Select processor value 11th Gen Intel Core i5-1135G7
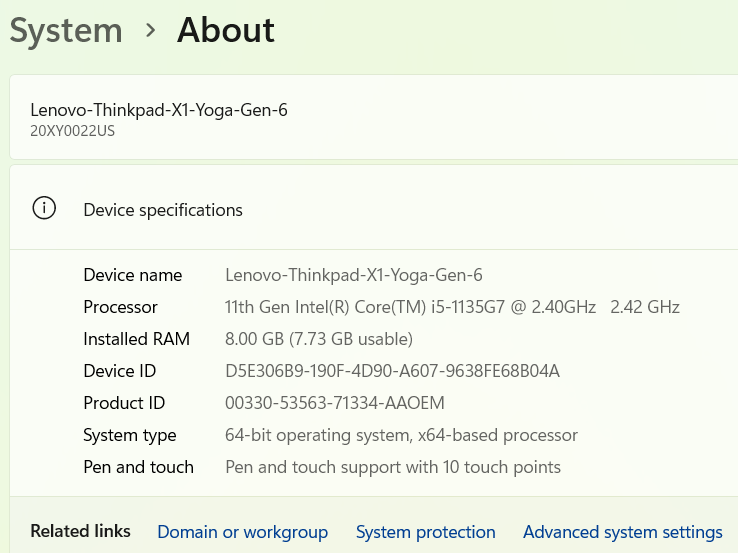This screenshot has height=553, width=738. click(x=452, y=307)
